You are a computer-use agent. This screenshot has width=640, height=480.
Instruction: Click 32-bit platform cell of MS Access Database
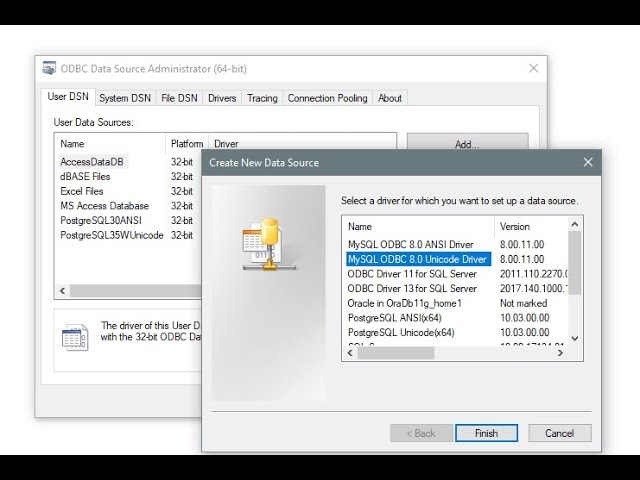point(182,206)
